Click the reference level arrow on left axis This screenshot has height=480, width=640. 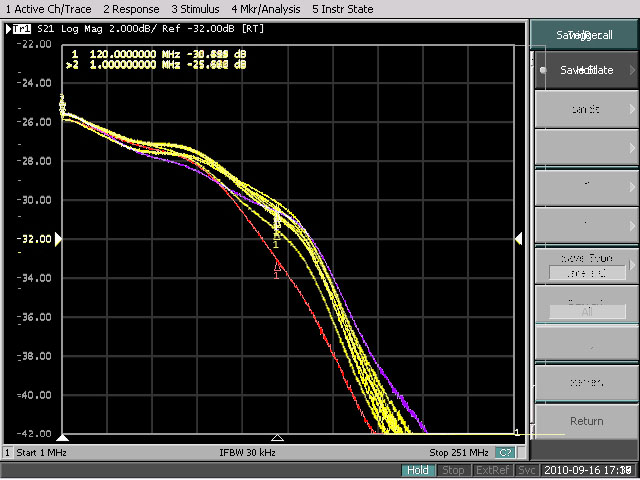(x=58, y=239)
